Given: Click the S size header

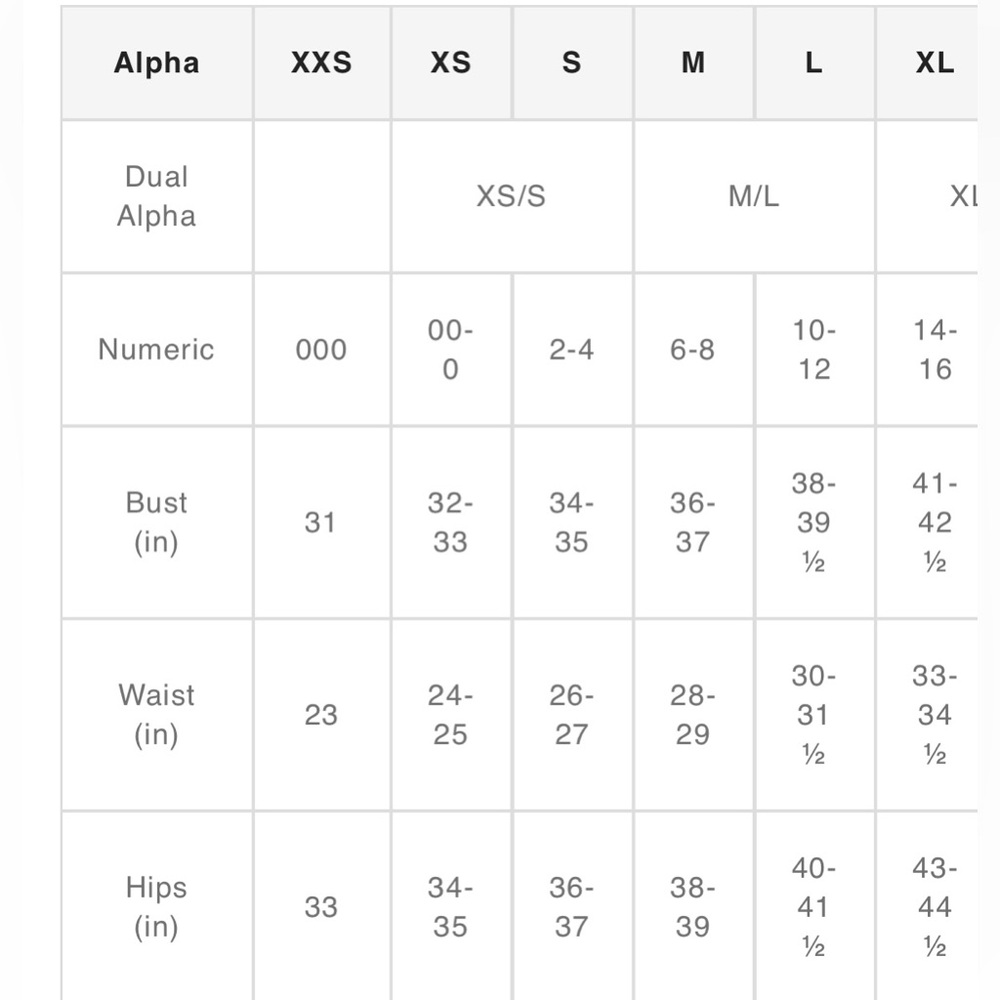Looking at the screenshot, I should point(572,62).
